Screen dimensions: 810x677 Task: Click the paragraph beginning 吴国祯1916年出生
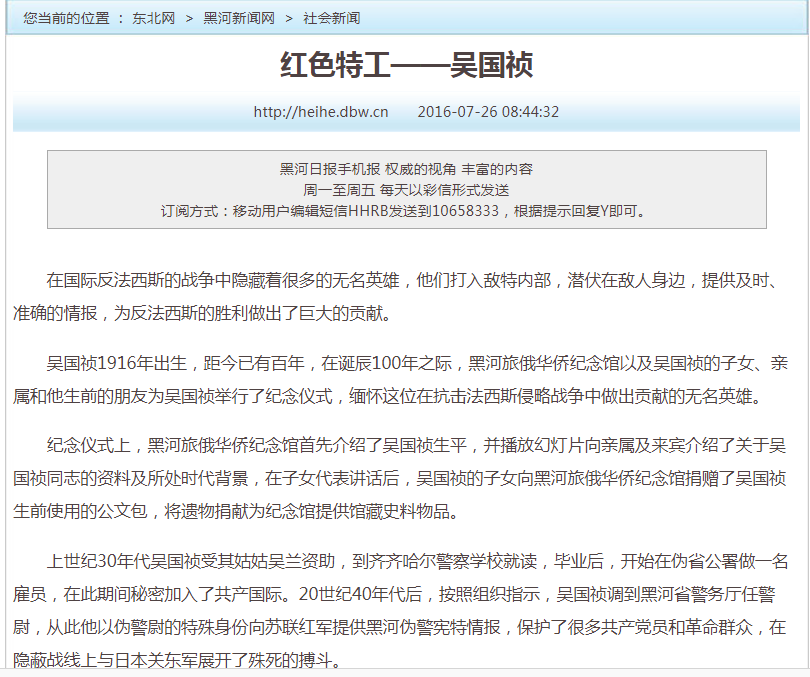[x=400, y=380]
